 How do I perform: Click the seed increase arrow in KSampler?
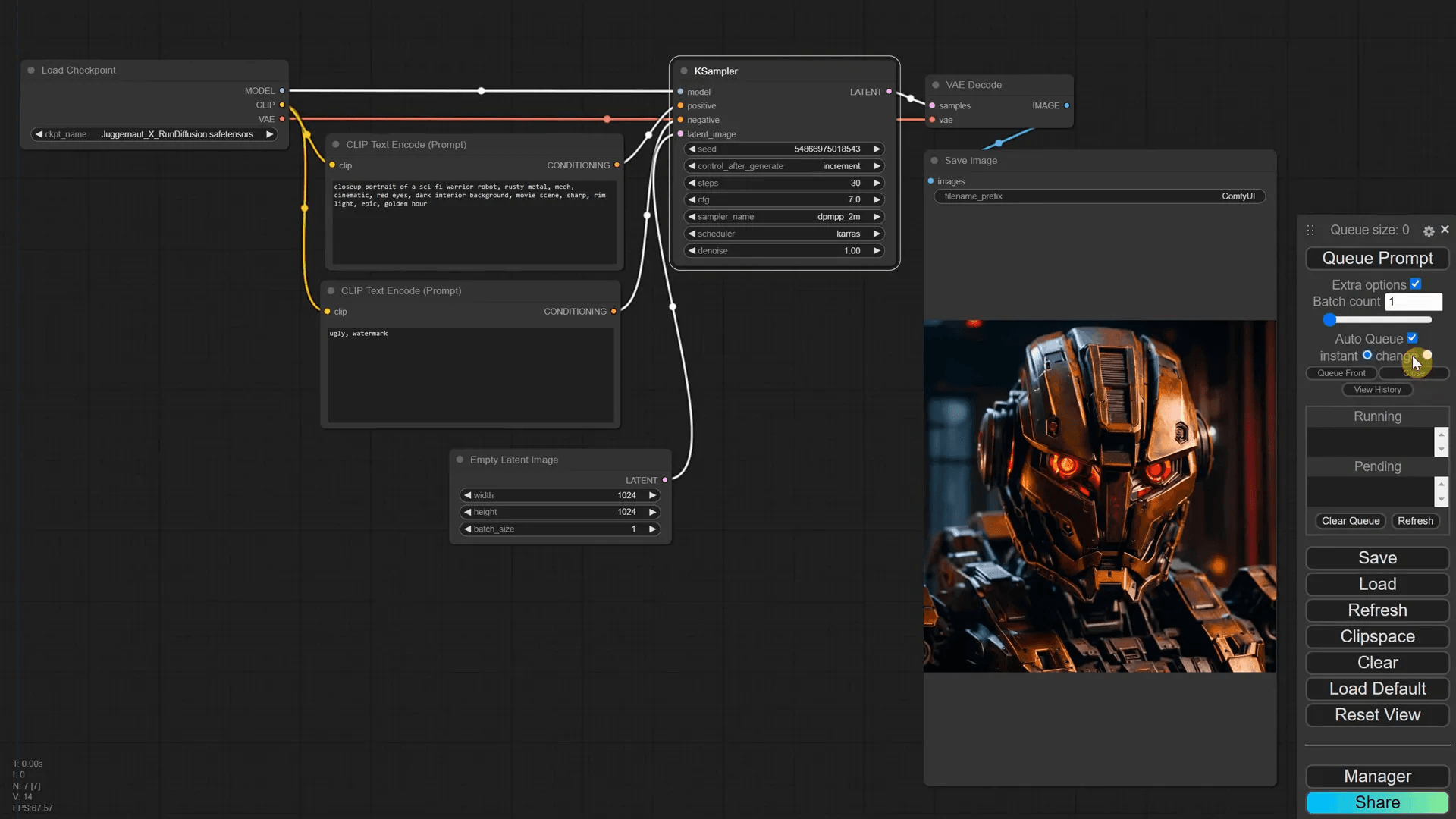pyautogui.click(x=877, y=149)
